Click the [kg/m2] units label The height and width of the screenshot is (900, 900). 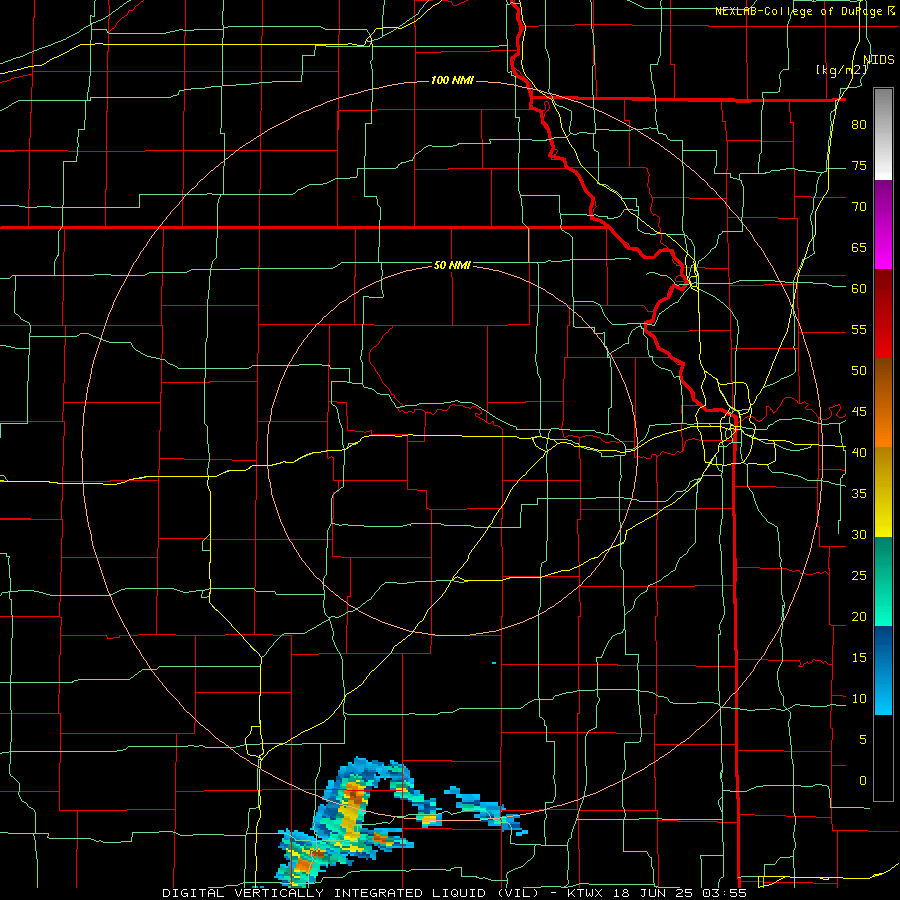pos(842,70)
